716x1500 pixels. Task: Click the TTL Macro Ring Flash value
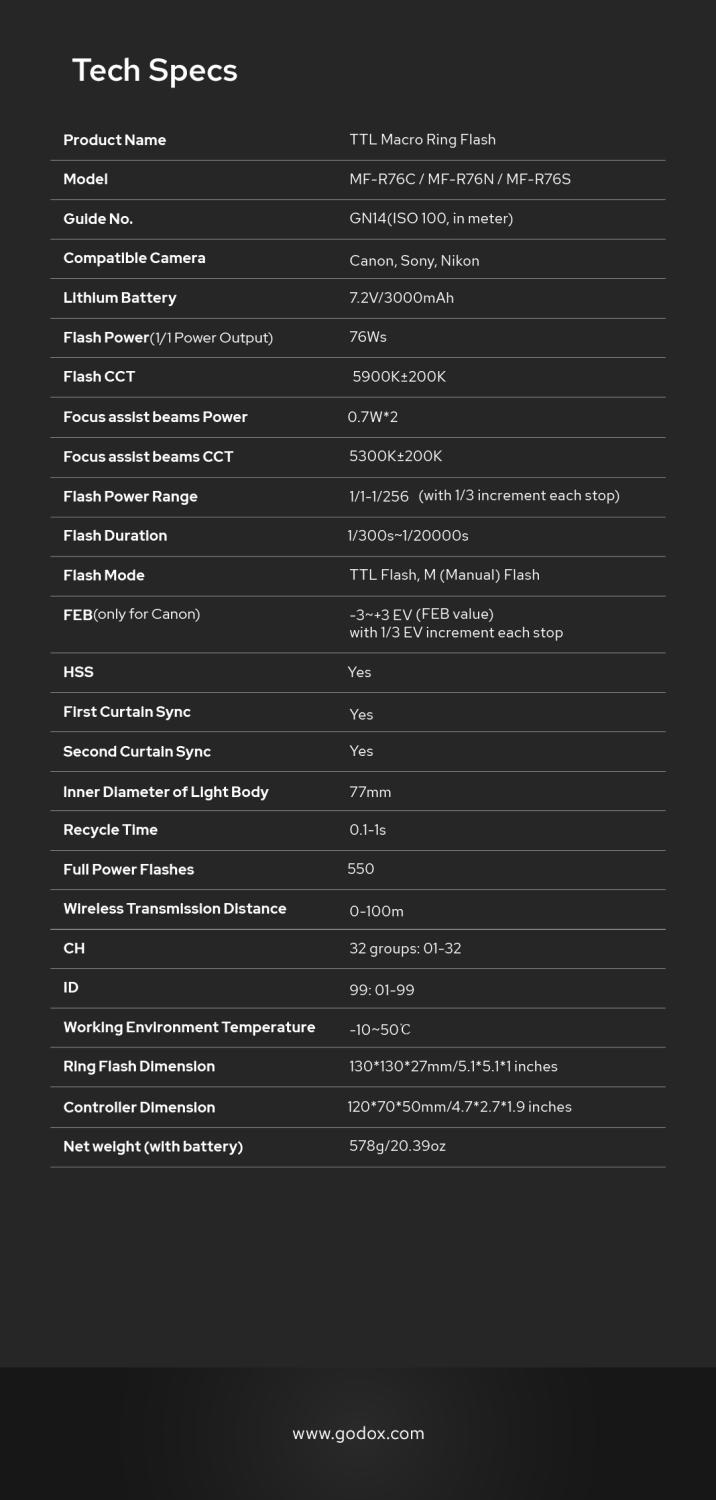point(422,140)
